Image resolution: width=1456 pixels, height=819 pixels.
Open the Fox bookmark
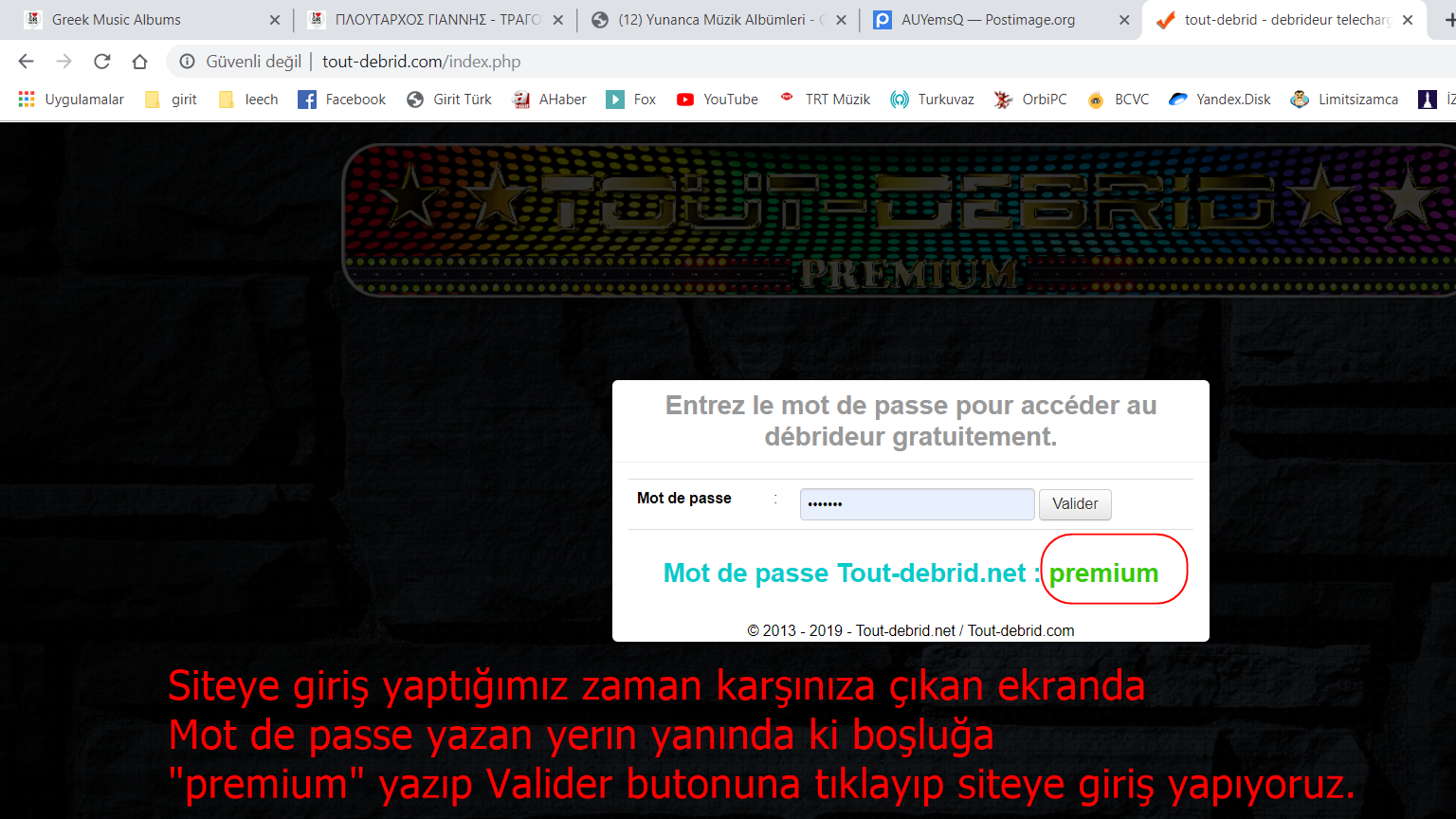(631, 100)
